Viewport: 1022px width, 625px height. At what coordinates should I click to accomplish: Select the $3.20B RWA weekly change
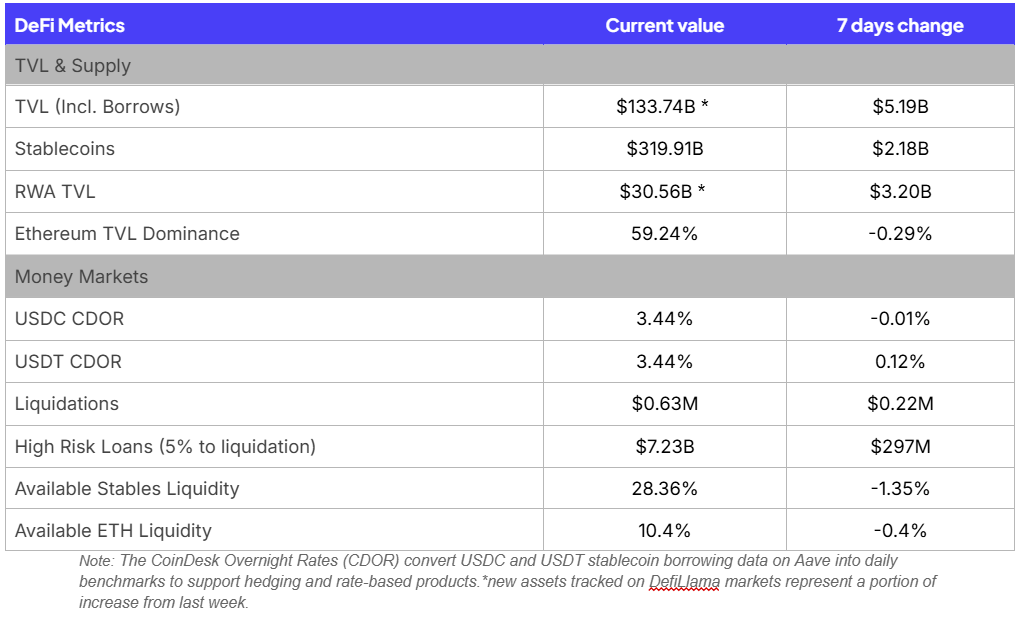pyautogui.click(x=900, y=192)
